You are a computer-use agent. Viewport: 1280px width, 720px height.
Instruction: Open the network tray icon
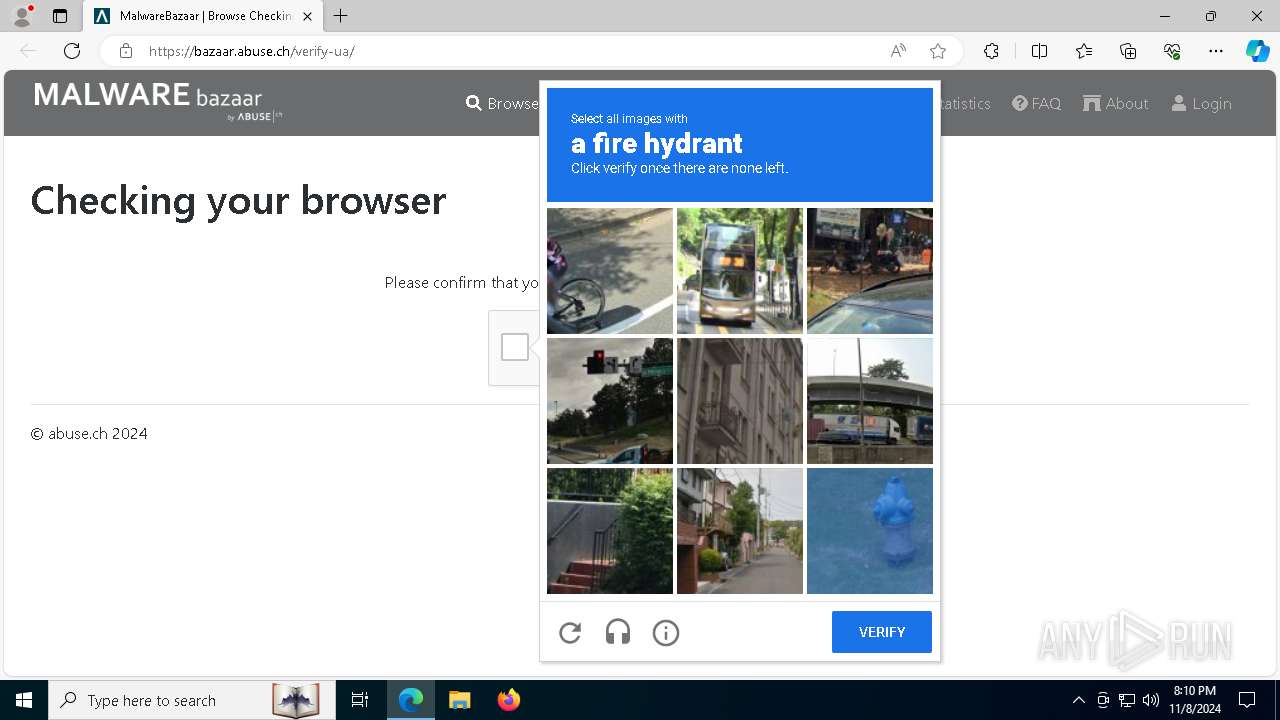(1127, 700)
